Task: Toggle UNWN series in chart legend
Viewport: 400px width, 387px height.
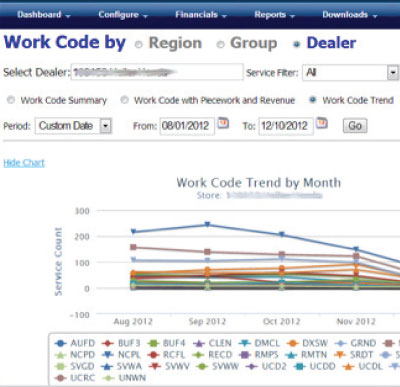Action: tap(124, 378)
